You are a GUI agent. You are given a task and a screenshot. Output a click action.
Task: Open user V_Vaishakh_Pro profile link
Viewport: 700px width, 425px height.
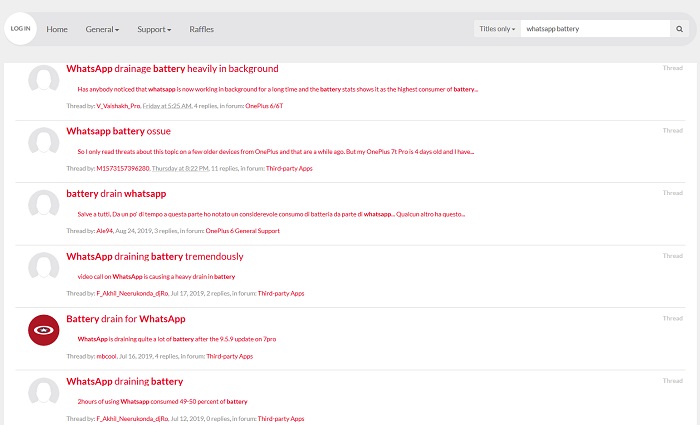tap(118, 106)
